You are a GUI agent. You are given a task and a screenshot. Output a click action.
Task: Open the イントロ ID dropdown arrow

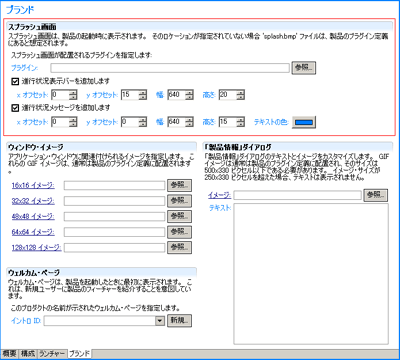[x=160, y=321]
